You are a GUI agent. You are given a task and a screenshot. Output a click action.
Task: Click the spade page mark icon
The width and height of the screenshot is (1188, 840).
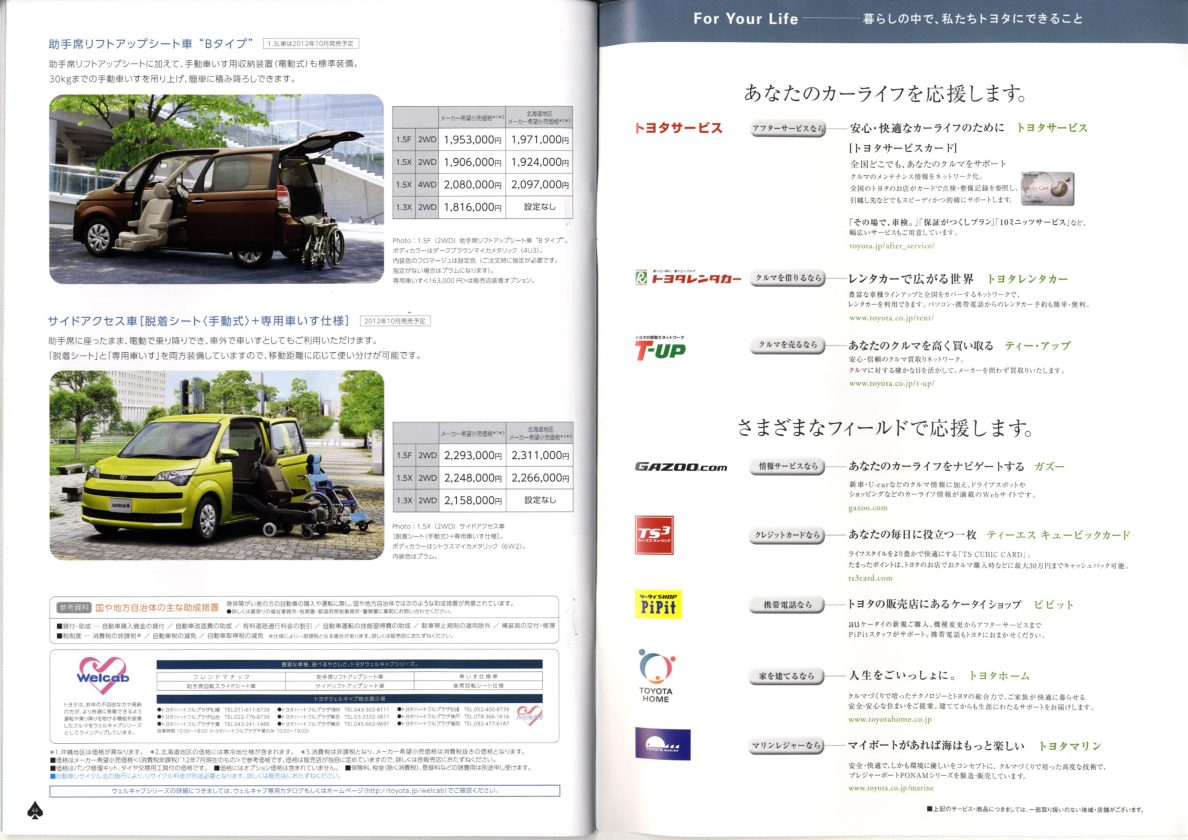point(35,810)
